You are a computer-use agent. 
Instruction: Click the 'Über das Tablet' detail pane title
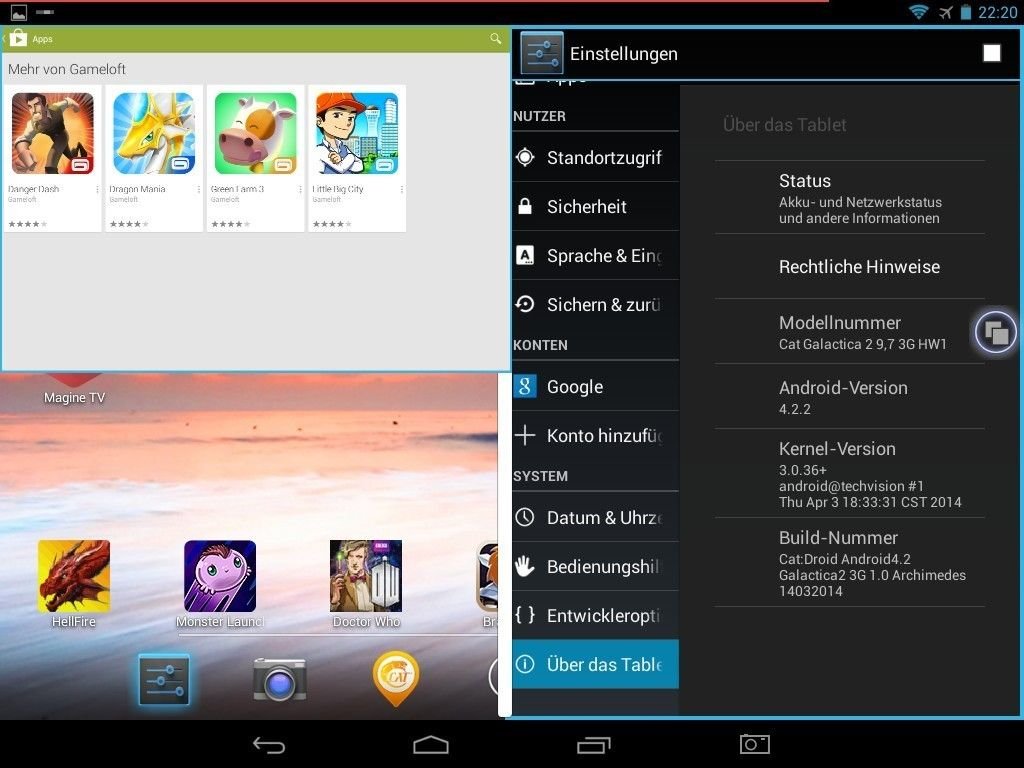[784, 125]
